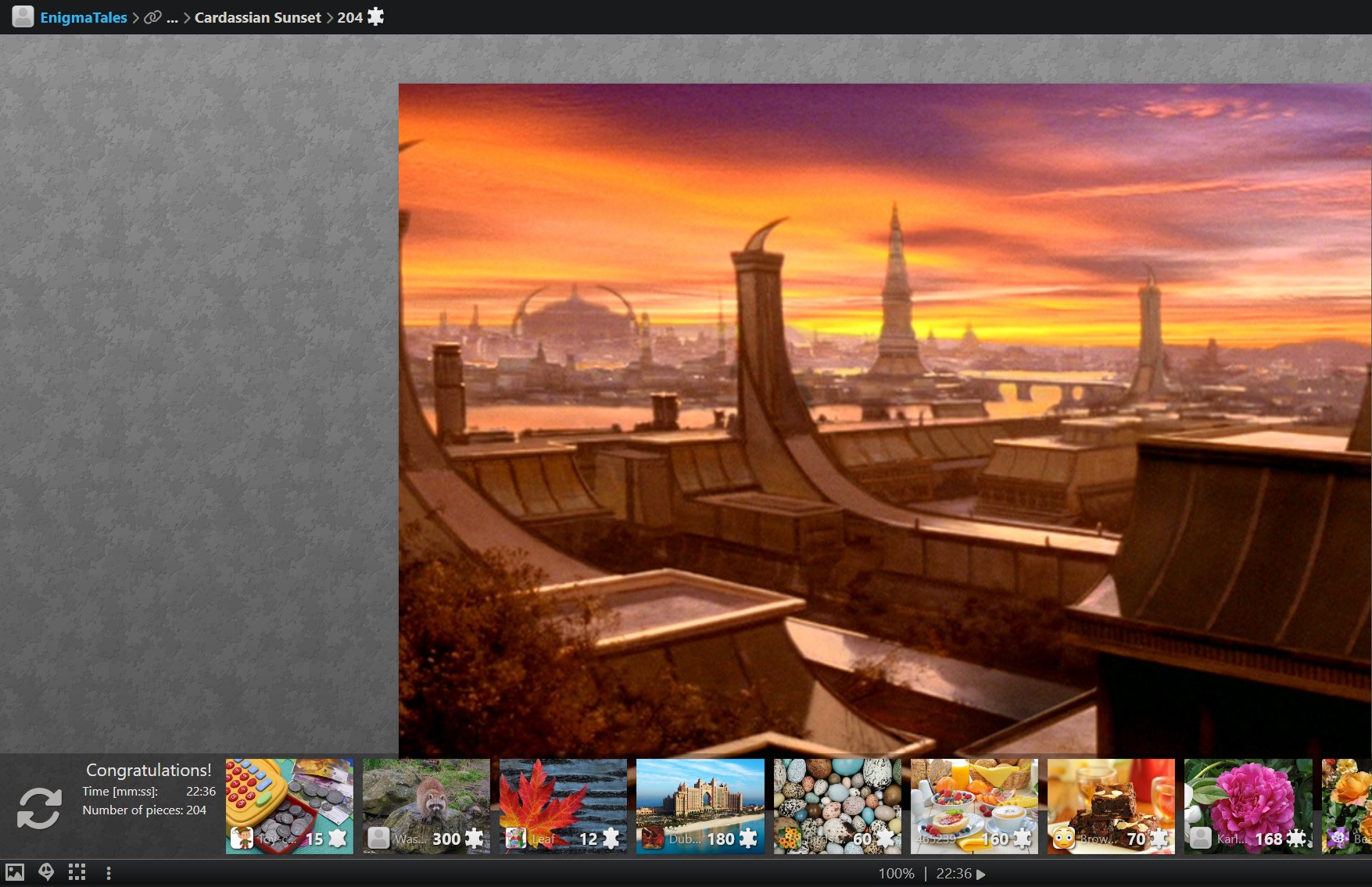
Task: Open the Dubai hotel 180-piece puzzle thumbnail
Action: pos(700,807)
